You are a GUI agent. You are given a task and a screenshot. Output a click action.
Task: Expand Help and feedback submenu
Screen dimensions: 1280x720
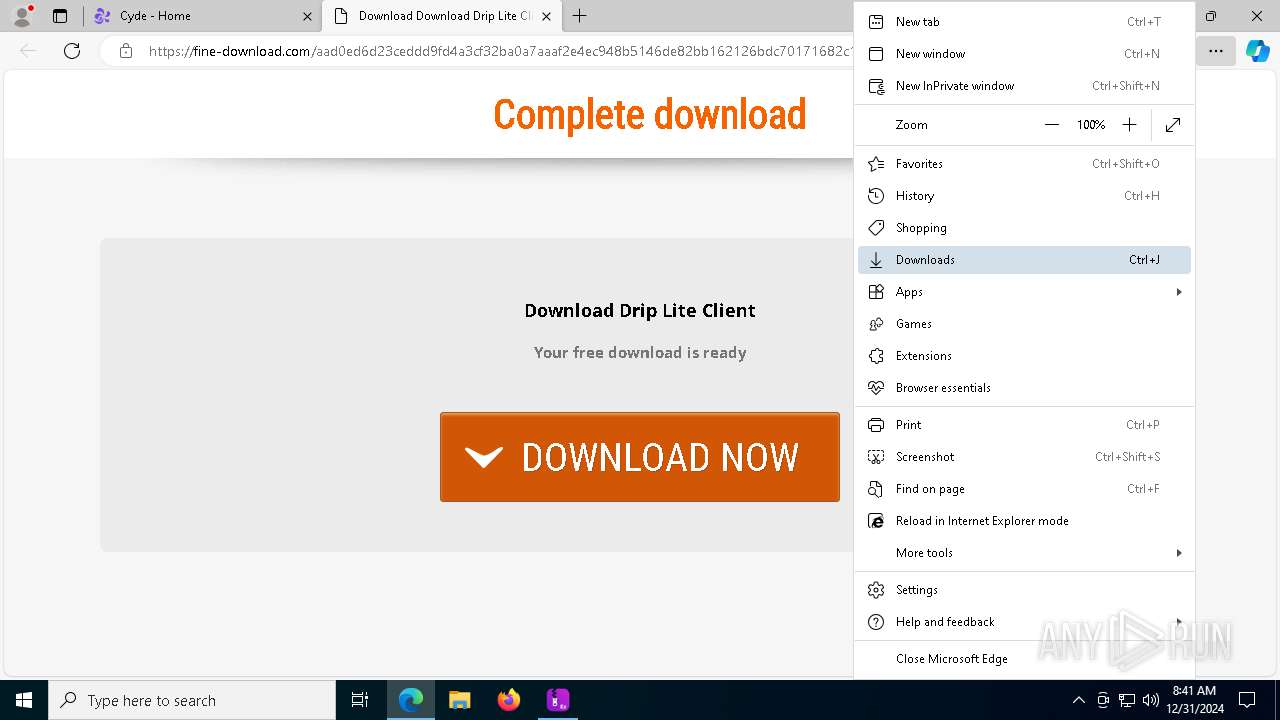click(1024, 622)
